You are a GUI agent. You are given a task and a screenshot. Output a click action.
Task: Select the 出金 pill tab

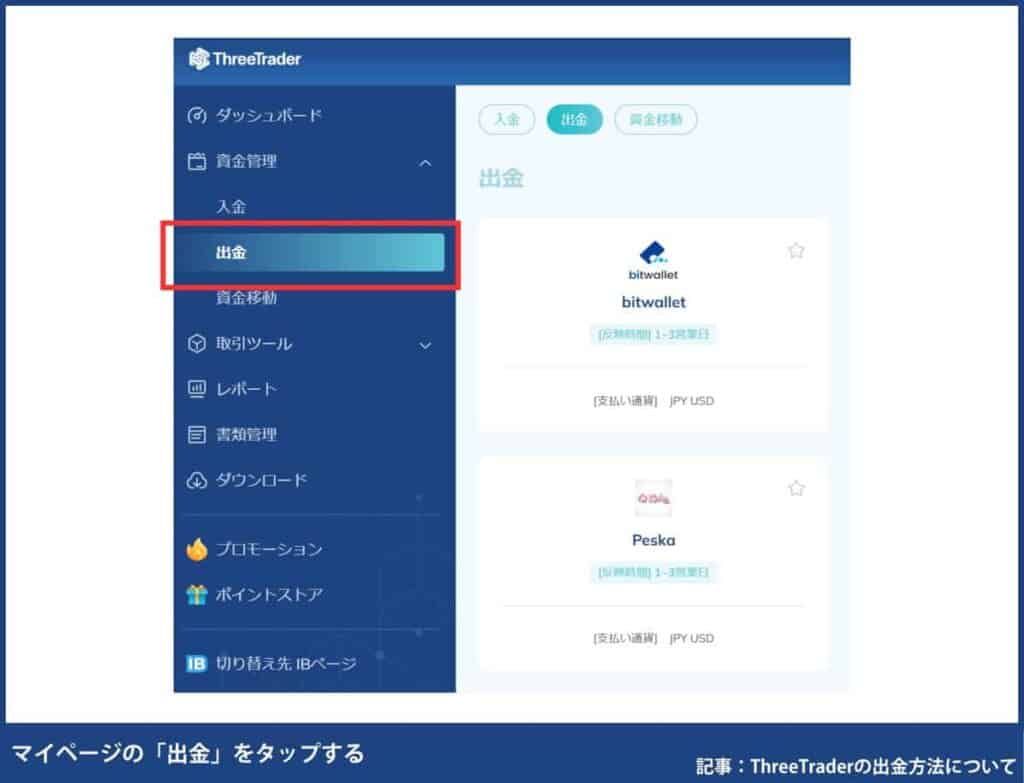[574, 120]
